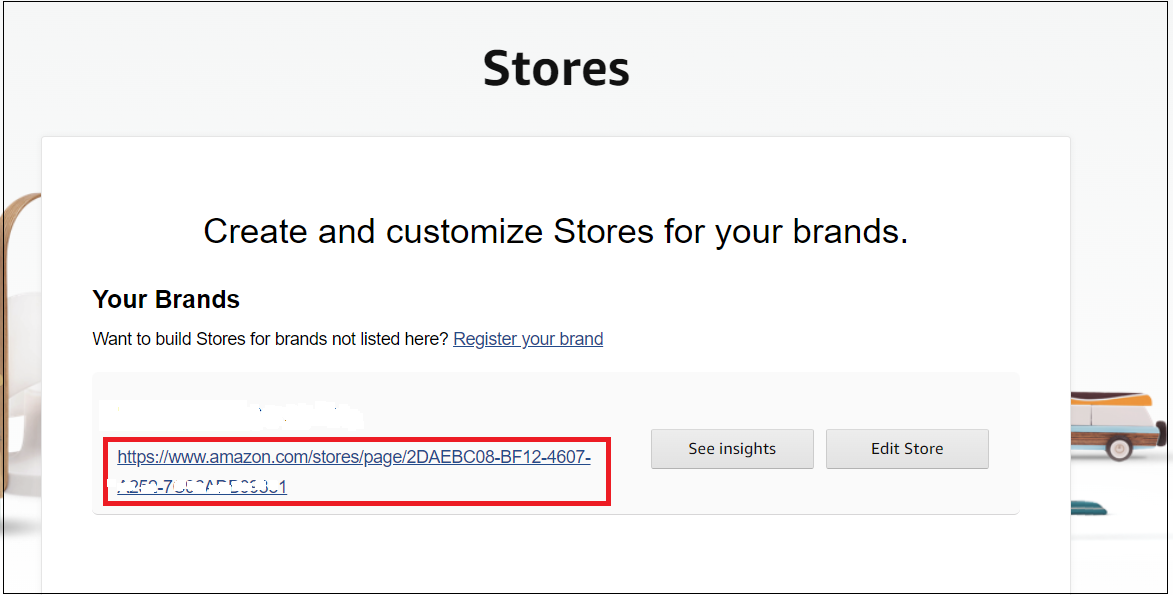1173x595 pixels.
Task: Click 'Create and customize Stores for your brands.' text
Action: pyautogui.click(x=556, y=231)
